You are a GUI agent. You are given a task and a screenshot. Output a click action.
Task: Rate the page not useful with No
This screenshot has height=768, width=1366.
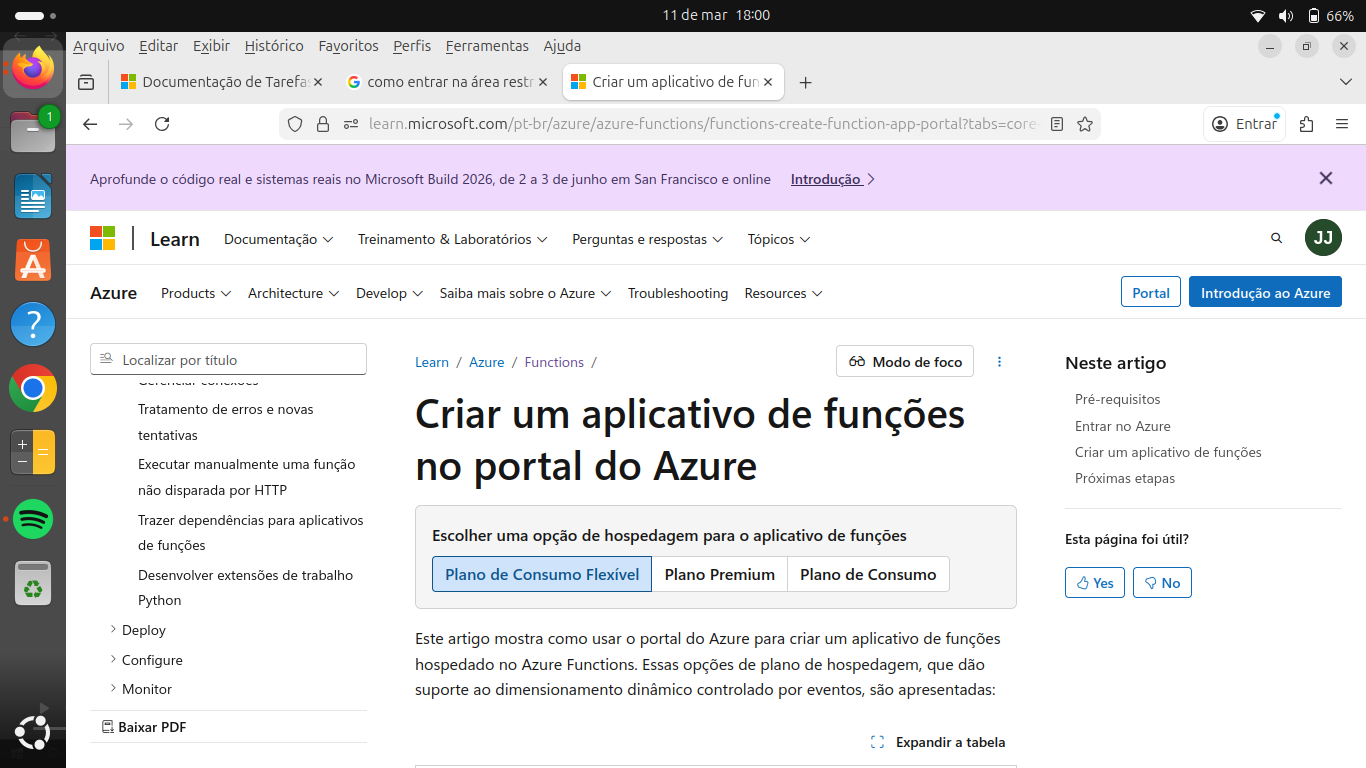point(1162,583)
